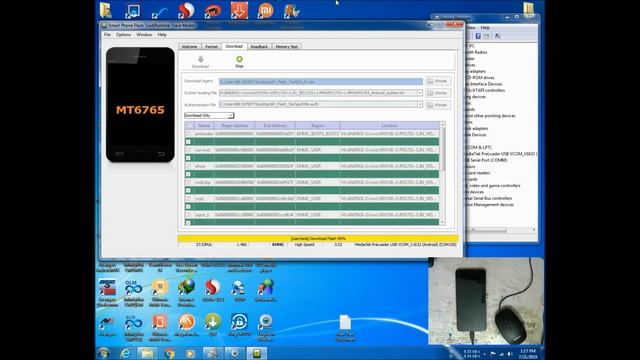640x360 pixels.
Task: Open the red Snapdragon shortcut on top desktop row
Action: point(186,11)
